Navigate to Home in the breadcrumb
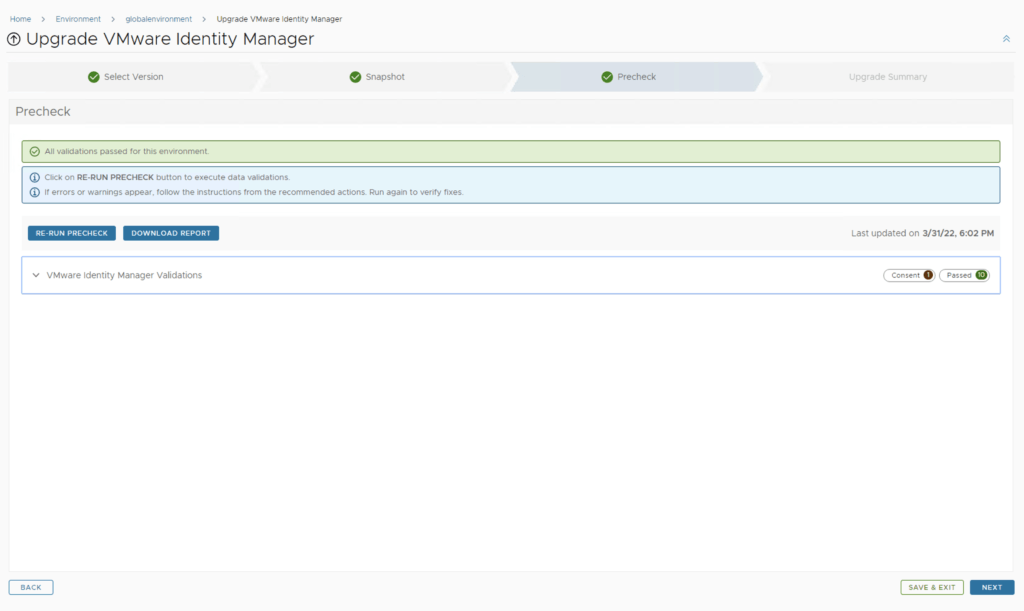Screen dimensions: 1024x611 [x=20, y=19]
